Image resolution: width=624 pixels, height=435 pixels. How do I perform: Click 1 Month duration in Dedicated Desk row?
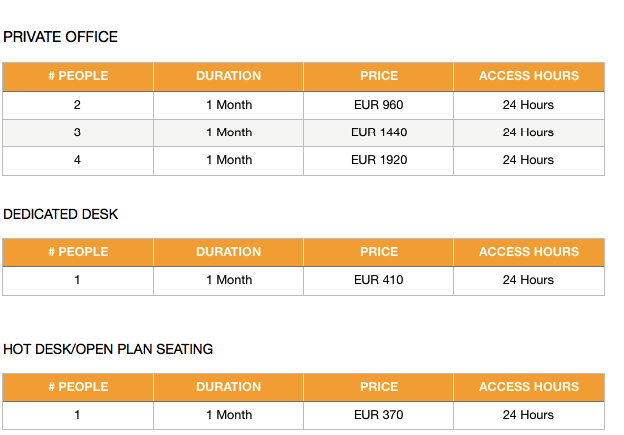tap(229, 280)
